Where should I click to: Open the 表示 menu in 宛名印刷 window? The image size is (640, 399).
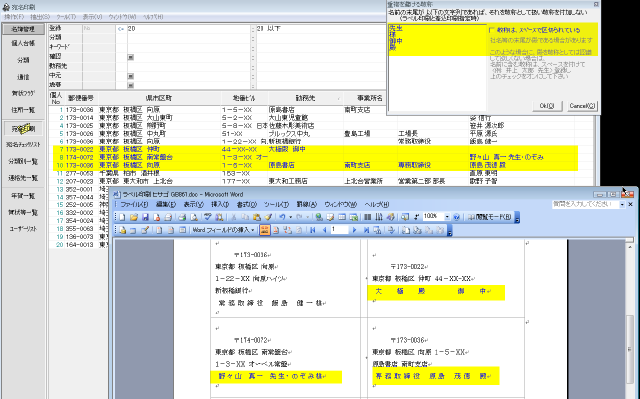pos(92,17)
